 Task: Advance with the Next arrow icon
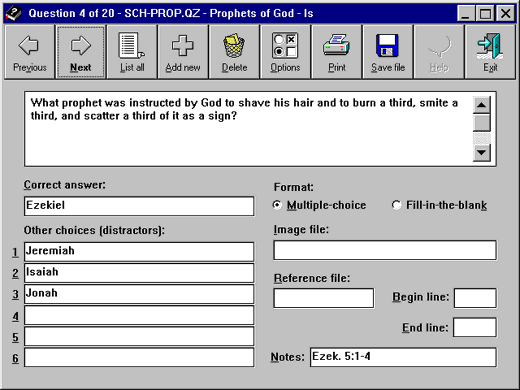coord(81,52)
